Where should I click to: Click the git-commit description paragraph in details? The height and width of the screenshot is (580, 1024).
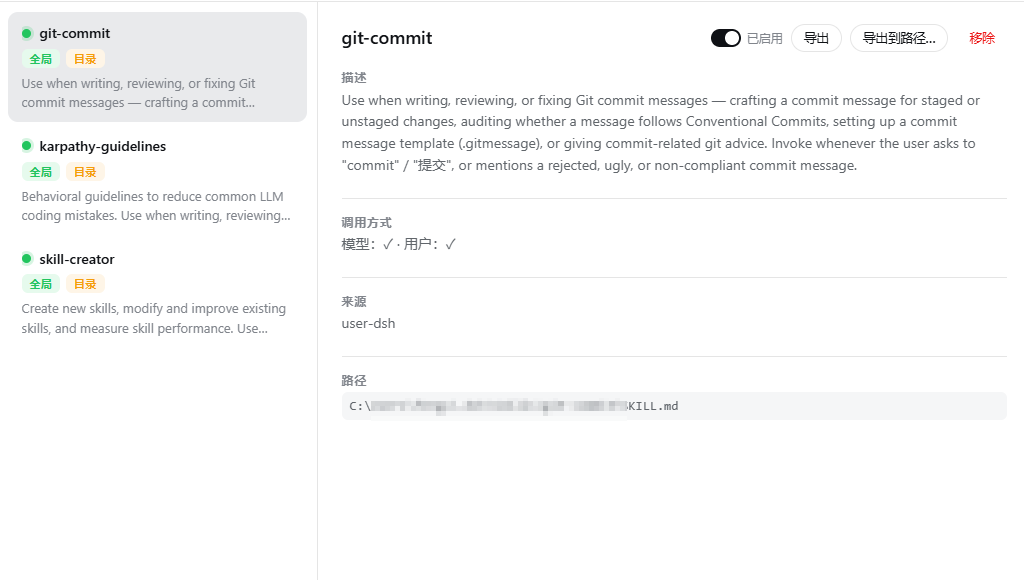[661, 133]
